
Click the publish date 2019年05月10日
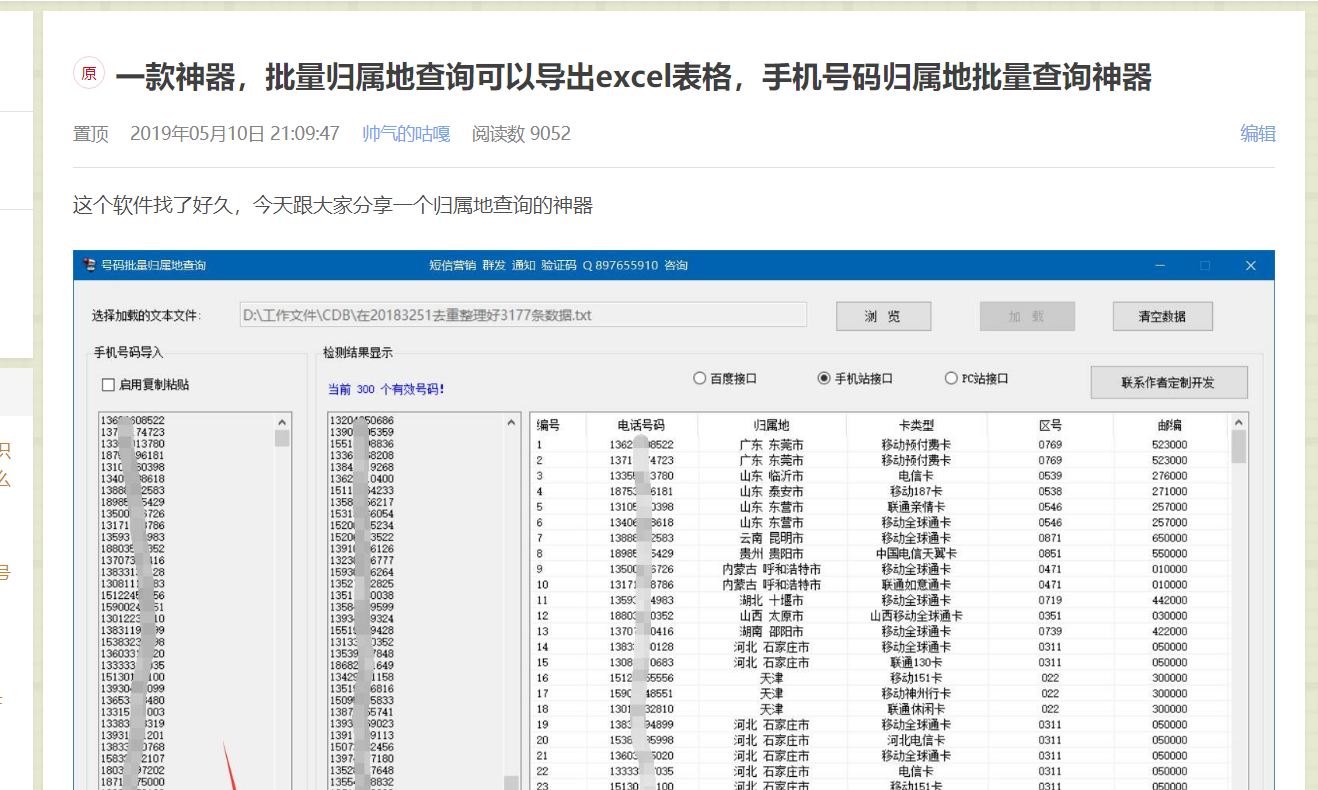coord(235,134)
